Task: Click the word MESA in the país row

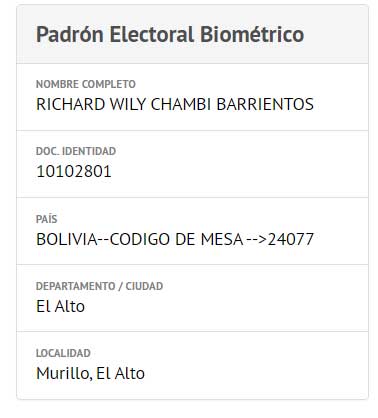Action: tap(222, 239)
